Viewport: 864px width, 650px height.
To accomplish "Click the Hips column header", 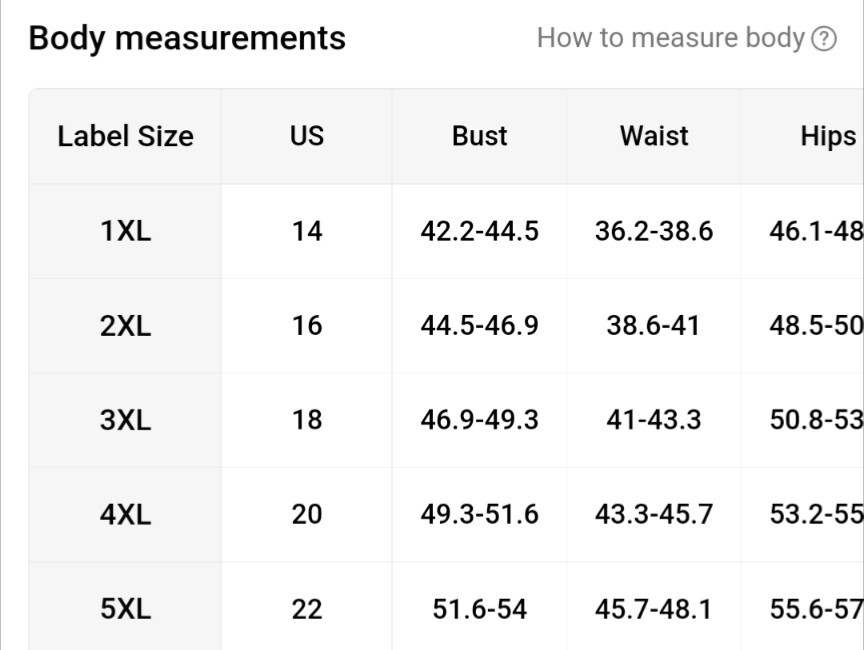I will tap(828, 136).
